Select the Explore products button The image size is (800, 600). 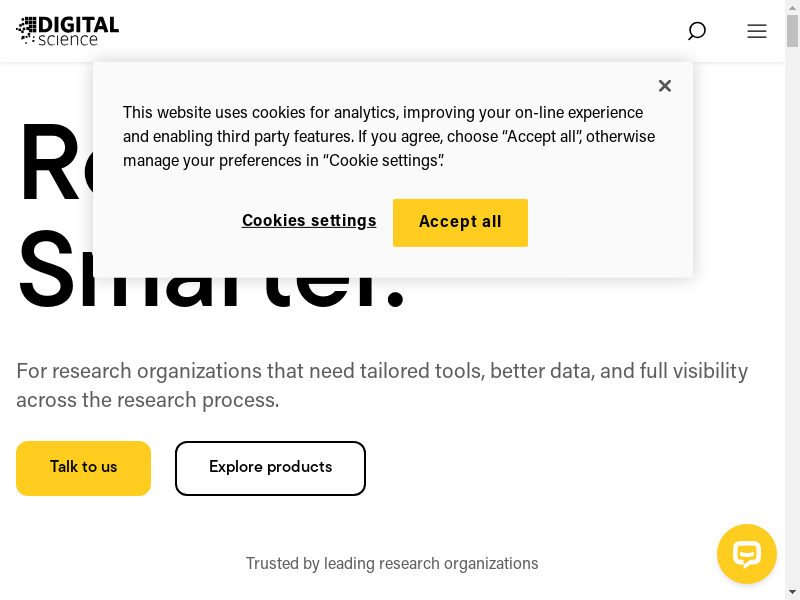tap(270, 468)
